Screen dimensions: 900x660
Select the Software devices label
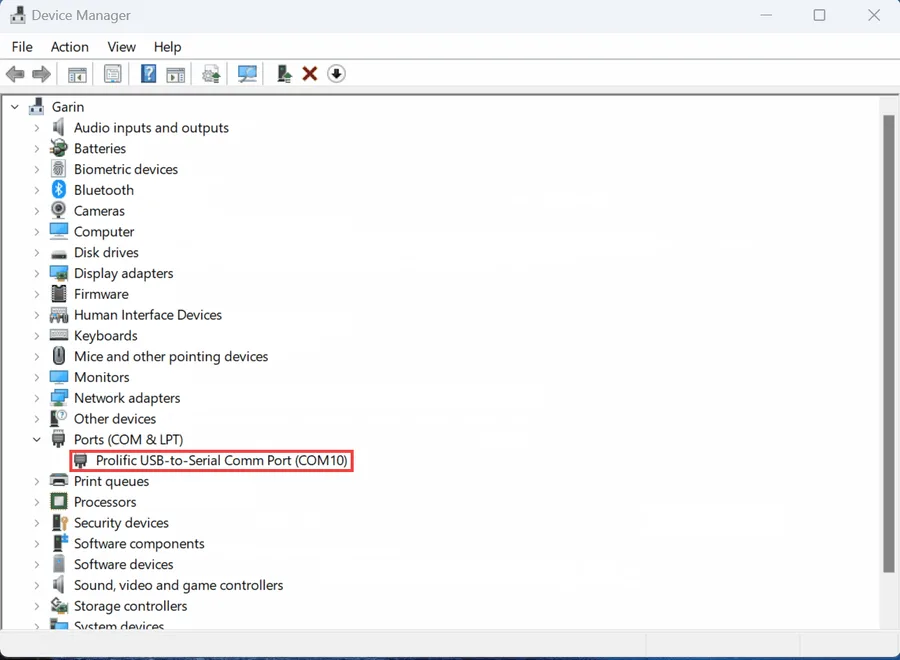(123, 564)
